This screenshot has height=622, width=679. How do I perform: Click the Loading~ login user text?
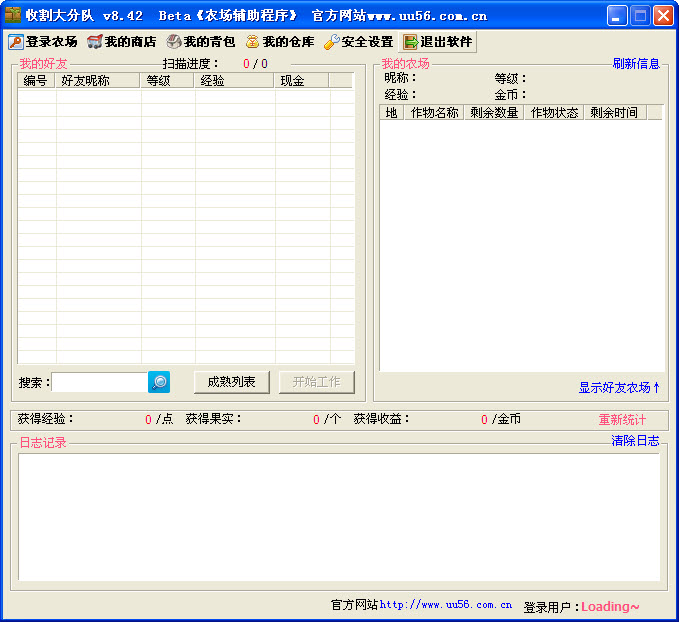(610, 606)
